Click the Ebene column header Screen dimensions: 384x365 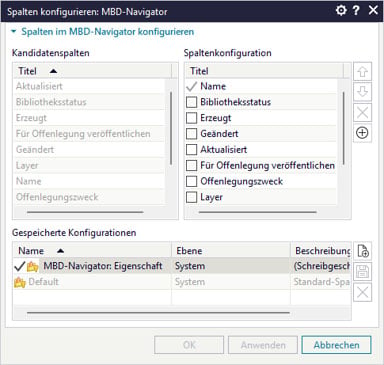(231, 251)
